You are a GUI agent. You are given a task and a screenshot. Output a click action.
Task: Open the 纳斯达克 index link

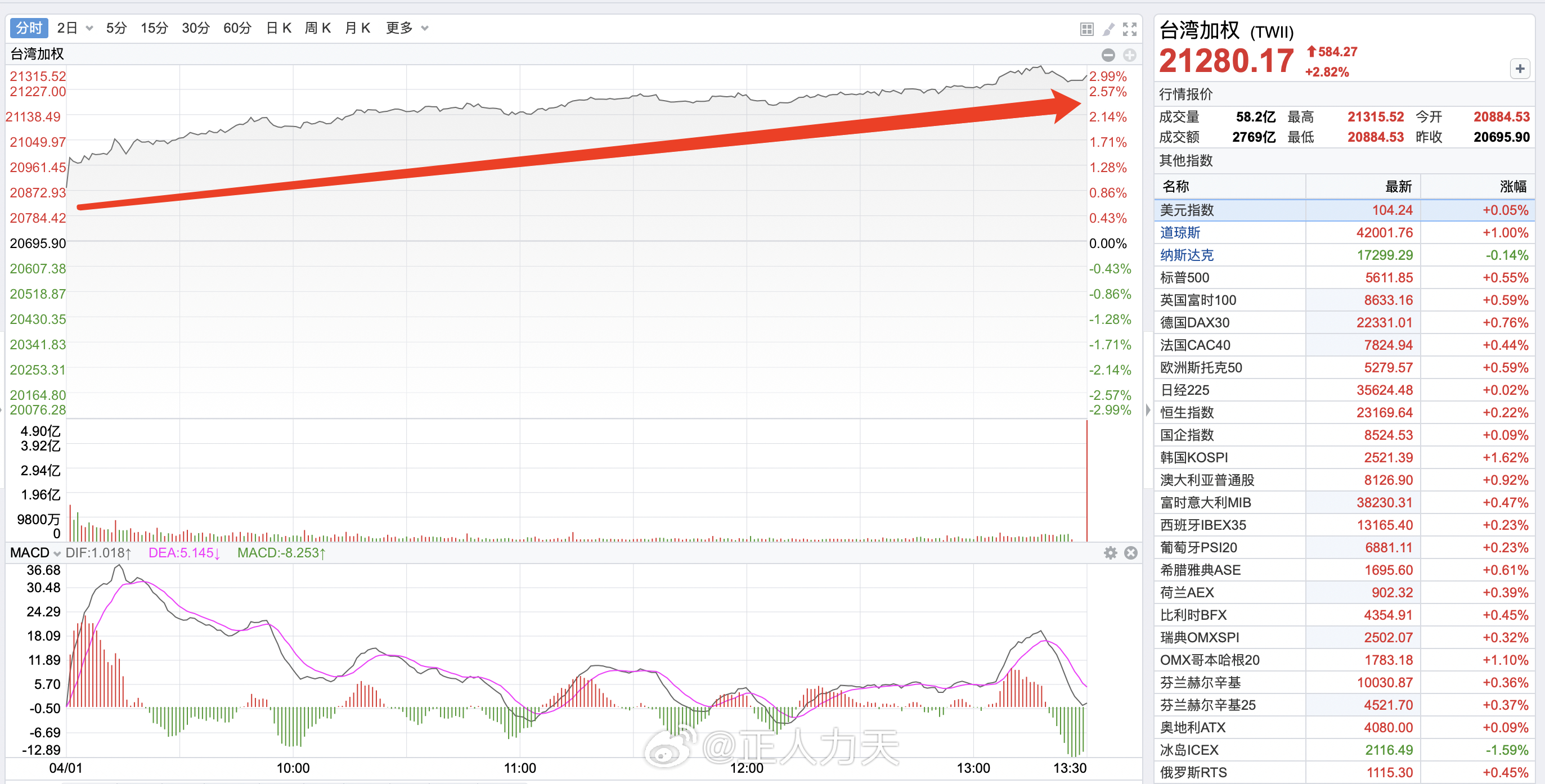click(1187, 255)
